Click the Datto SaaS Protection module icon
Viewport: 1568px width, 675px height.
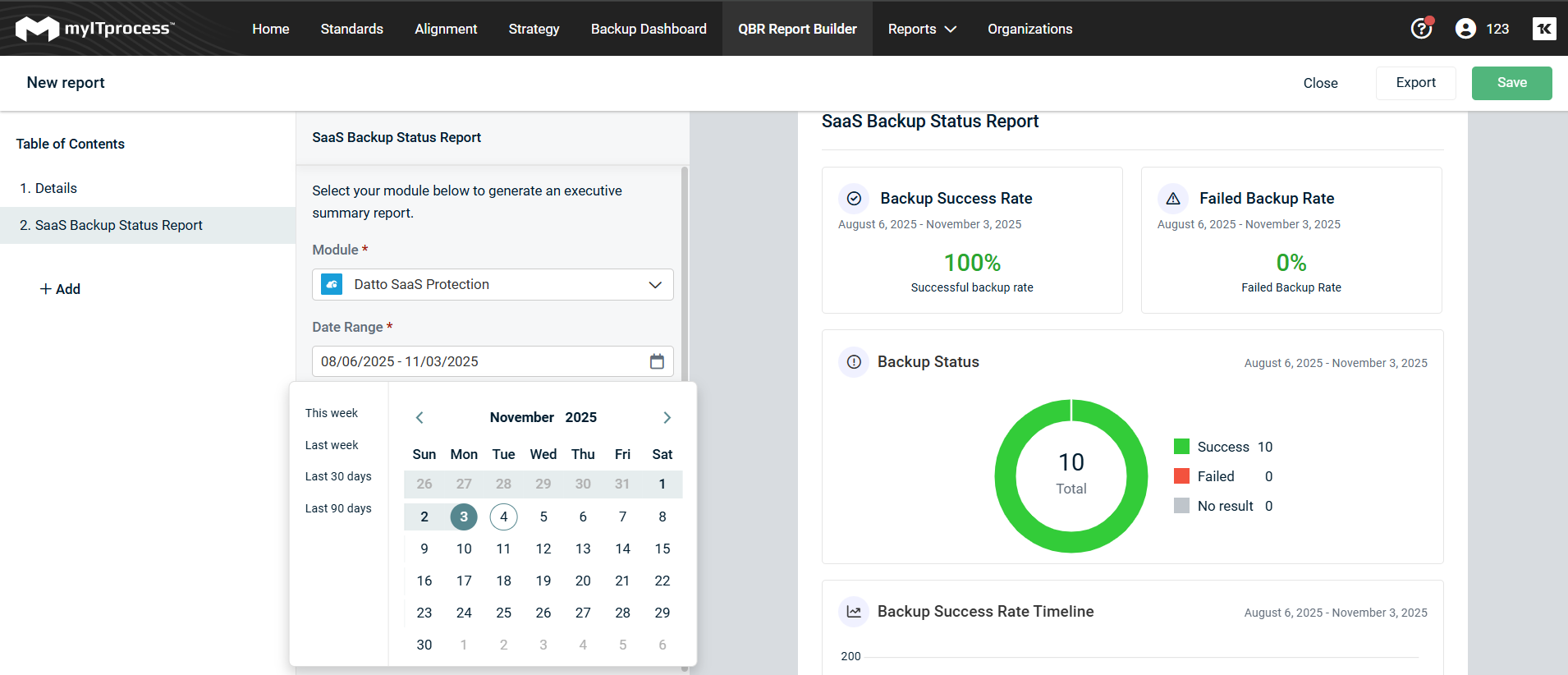[x=332, y=284]
